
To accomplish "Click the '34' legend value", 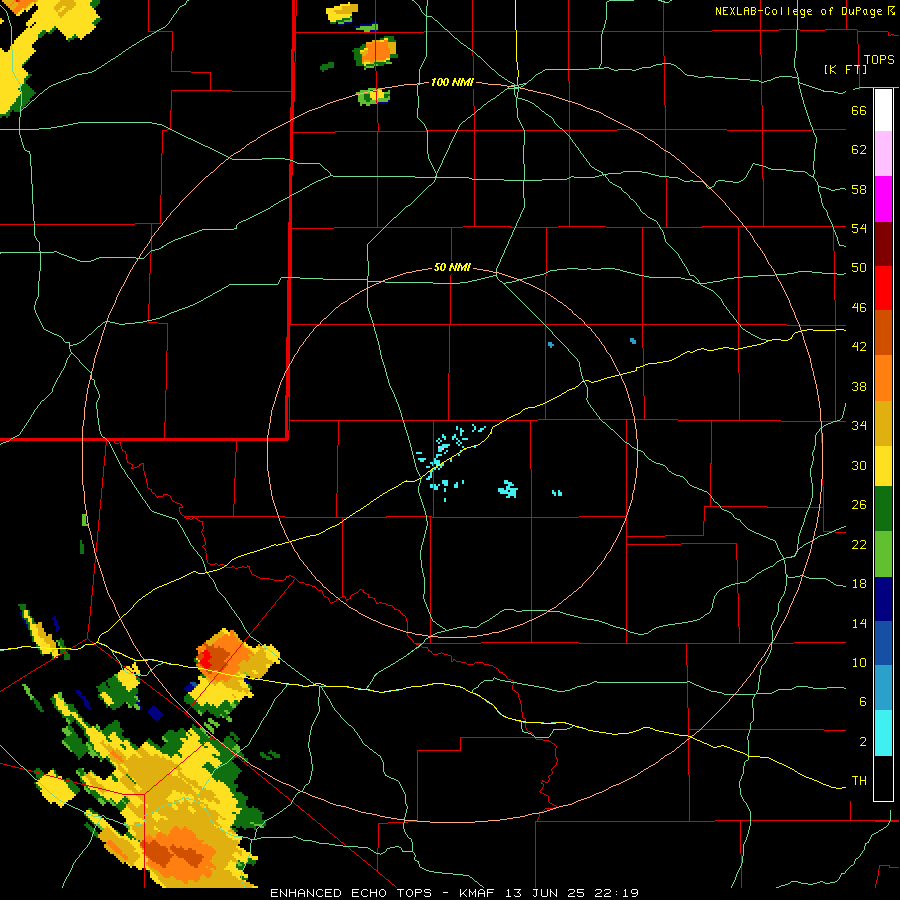I will pos(859,426).
